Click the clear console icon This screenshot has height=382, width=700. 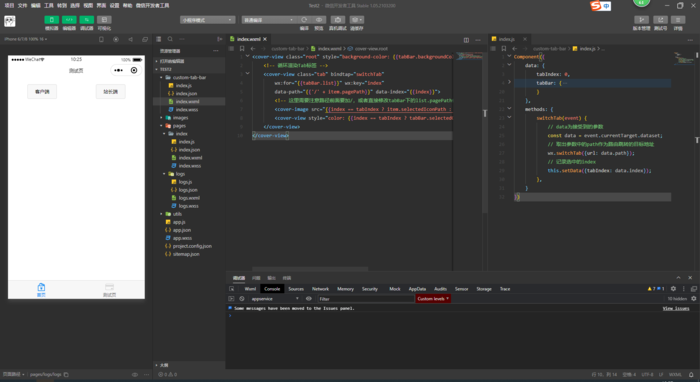pos(242,299)
